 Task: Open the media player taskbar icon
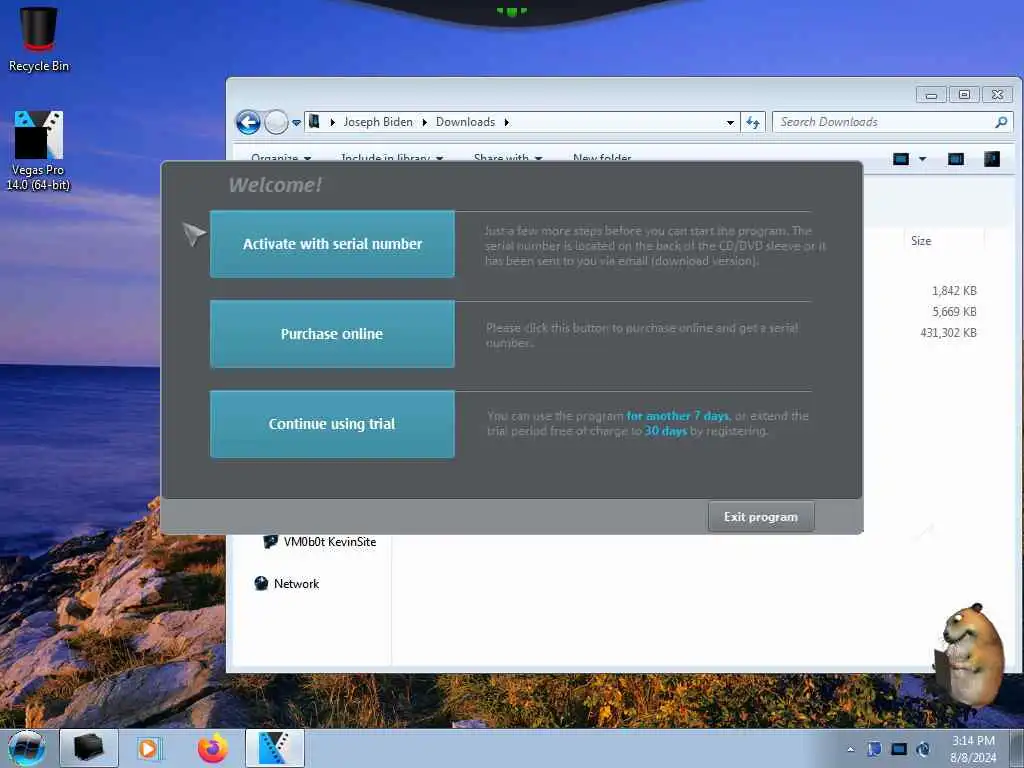click(x=150, y=748)
